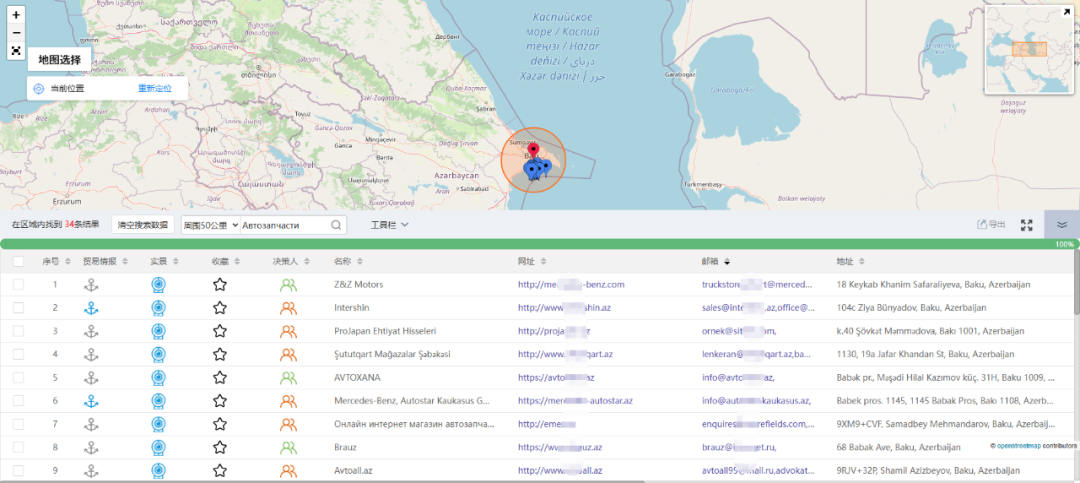
Task: Open Z&Z Motors website link
Action: [571, 285]
